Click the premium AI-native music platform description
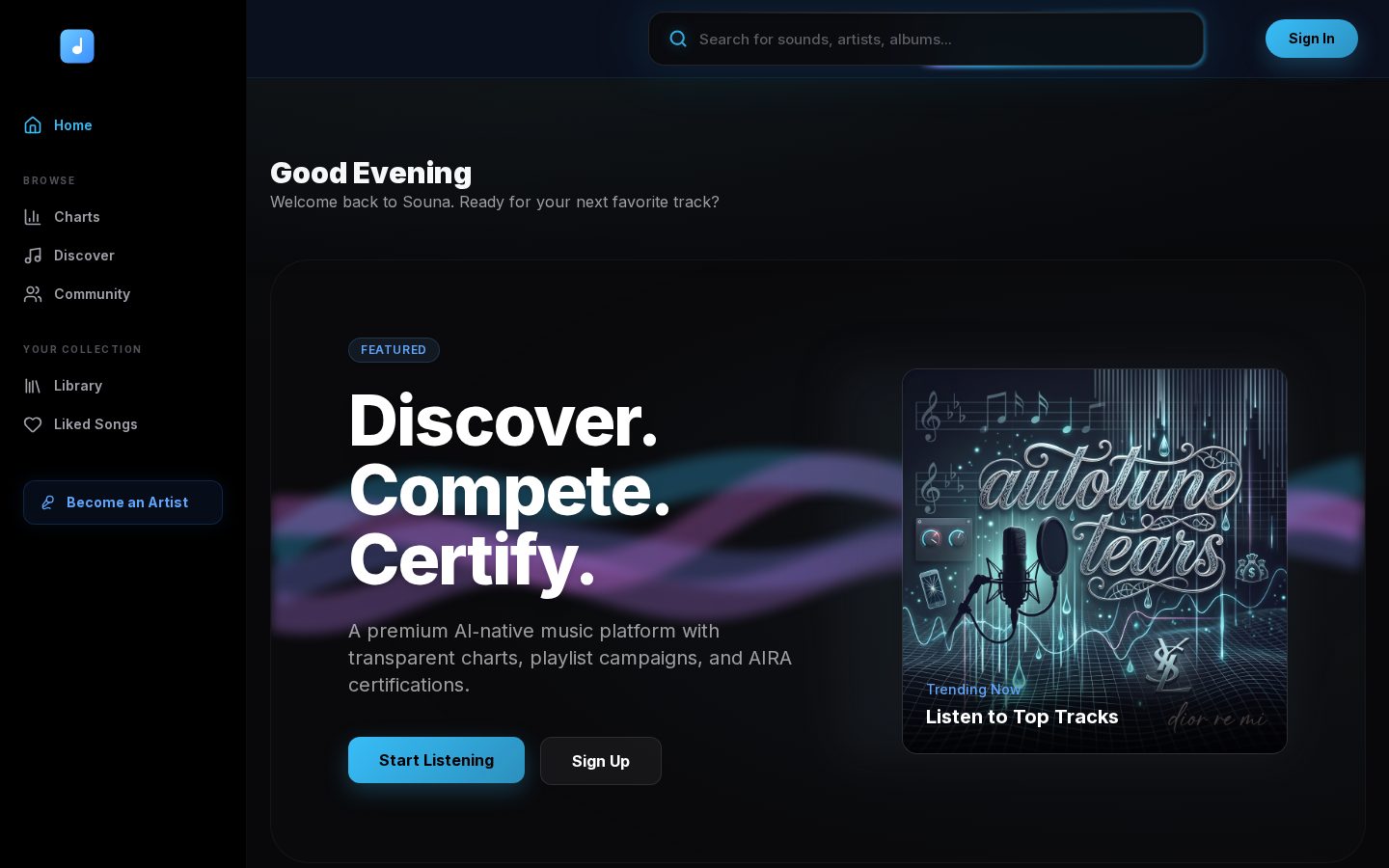Viewport: 1389px width, 868px height. [x=570, y=658]
